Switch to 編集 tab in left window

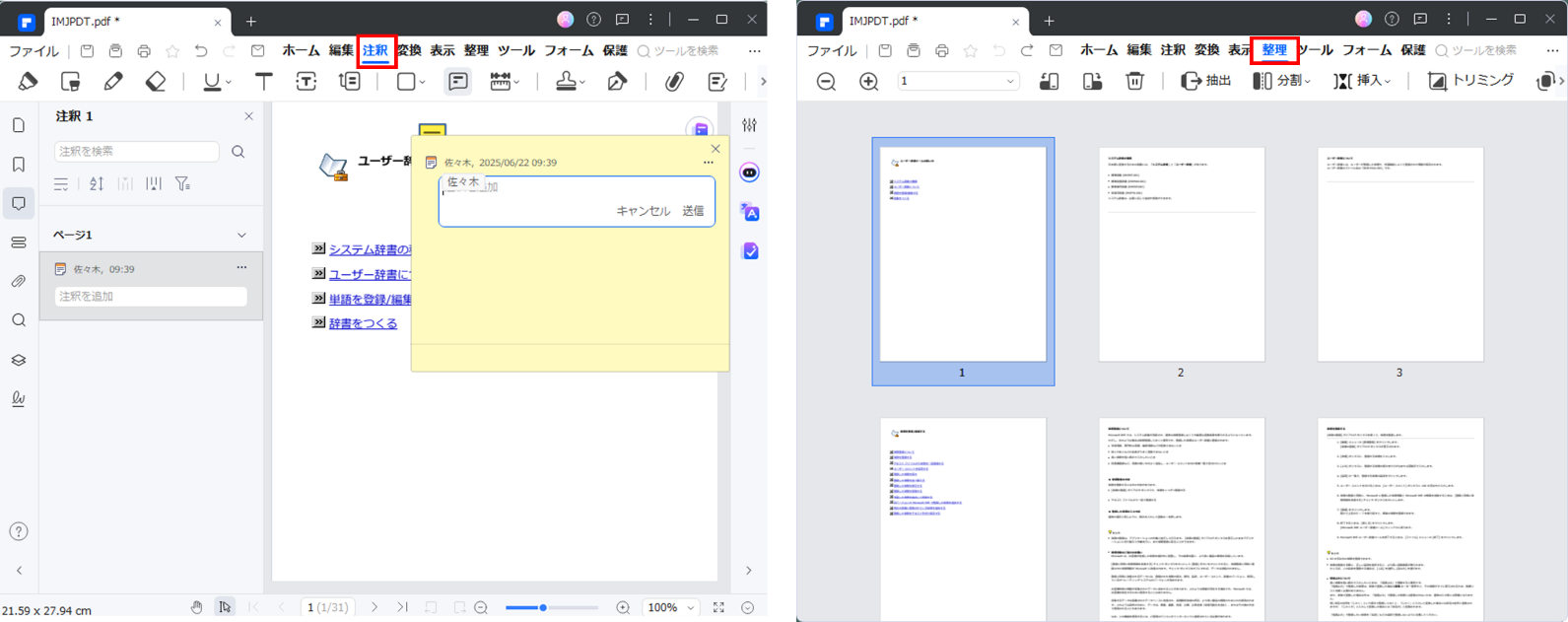[x=341, y=50]
